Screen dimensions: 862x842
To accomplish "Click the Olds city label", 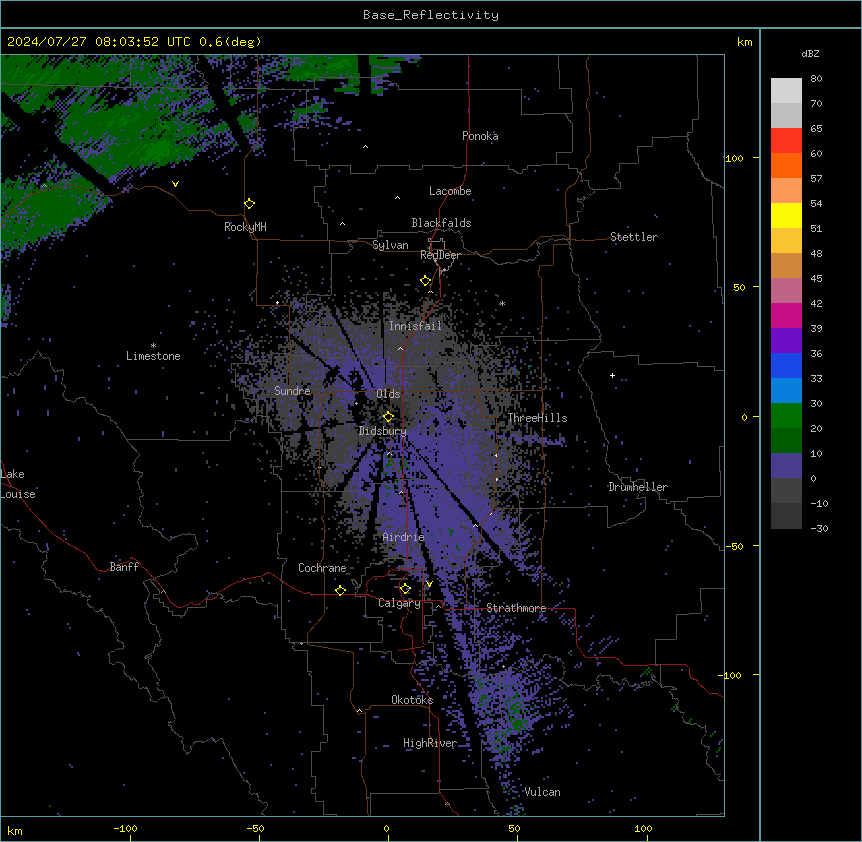I will pos(388,394).
